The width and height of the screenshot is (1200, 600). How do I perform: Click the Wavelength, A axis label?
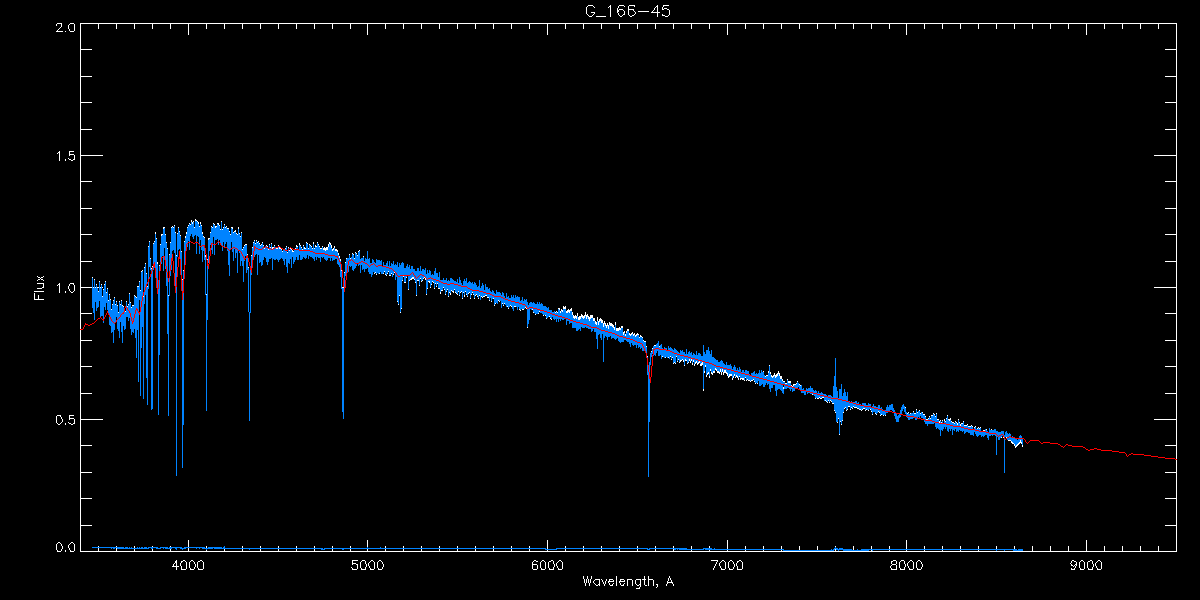(x=628, y=581)
